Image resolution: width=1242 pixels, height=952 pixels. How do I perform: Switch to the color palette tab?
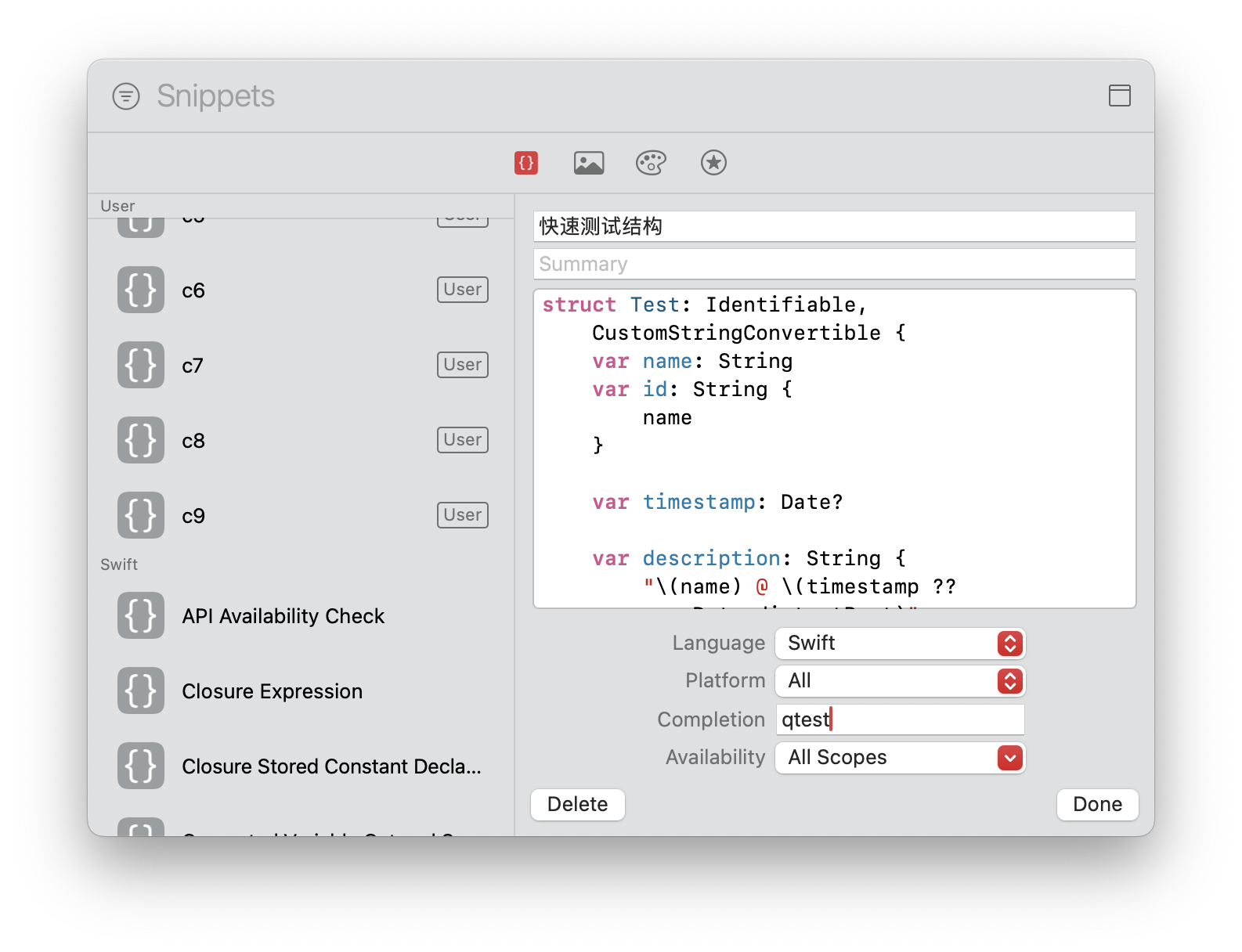click(651, 163)
